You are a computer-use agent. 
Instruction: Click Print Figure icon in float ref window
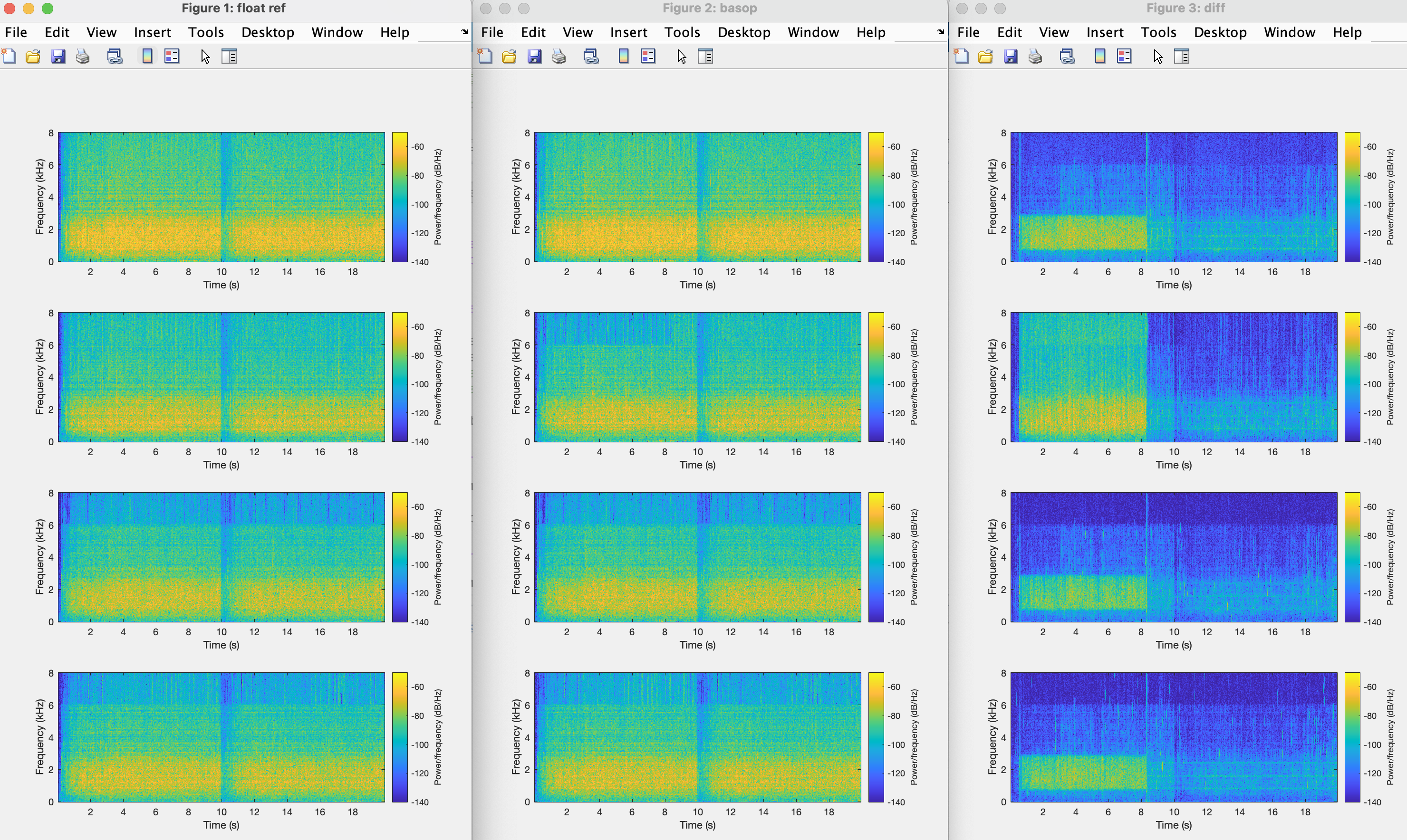click(x=83, y=56)
